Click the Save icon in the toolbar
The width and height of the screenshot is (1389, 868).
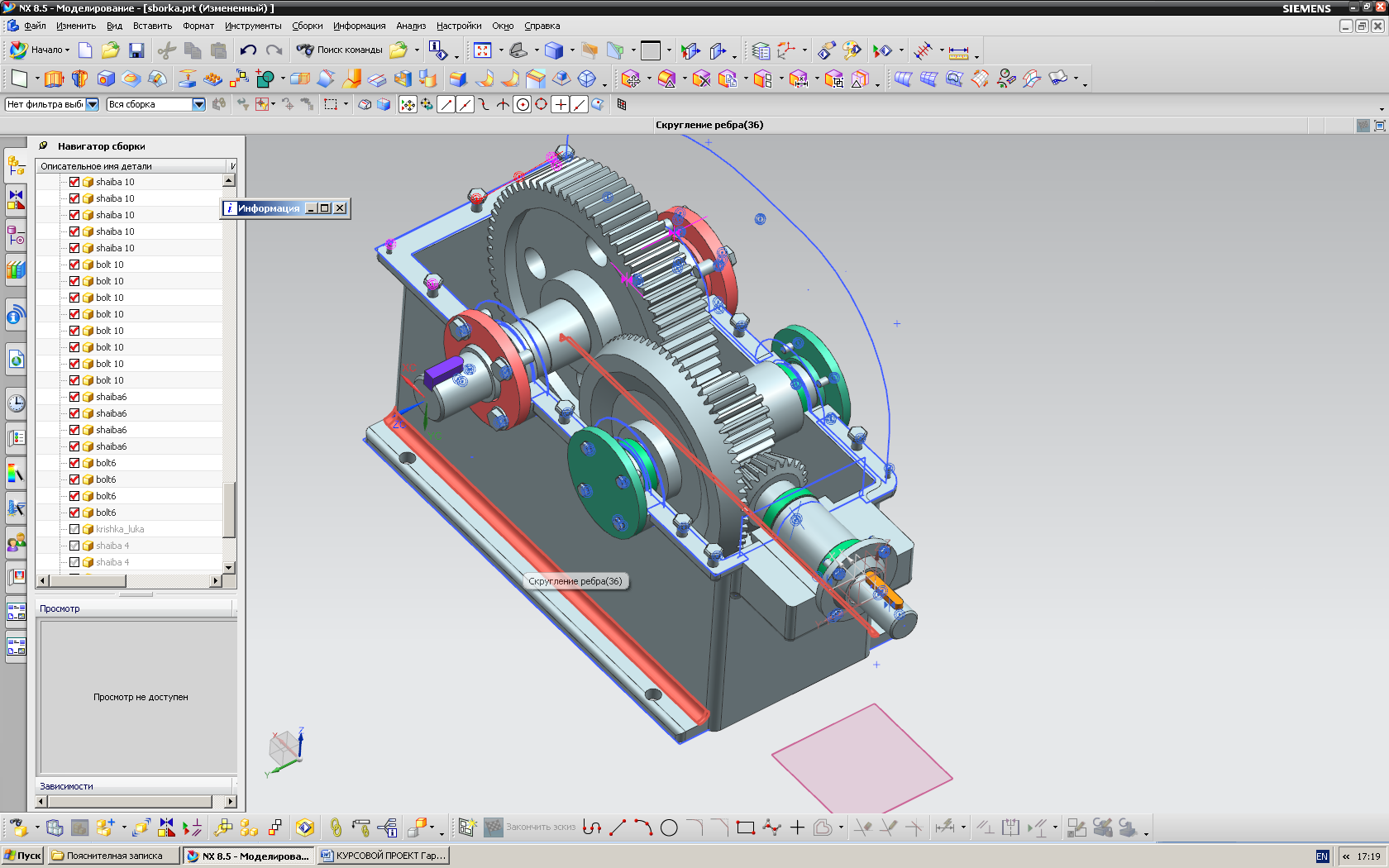(x=136, y=50)
